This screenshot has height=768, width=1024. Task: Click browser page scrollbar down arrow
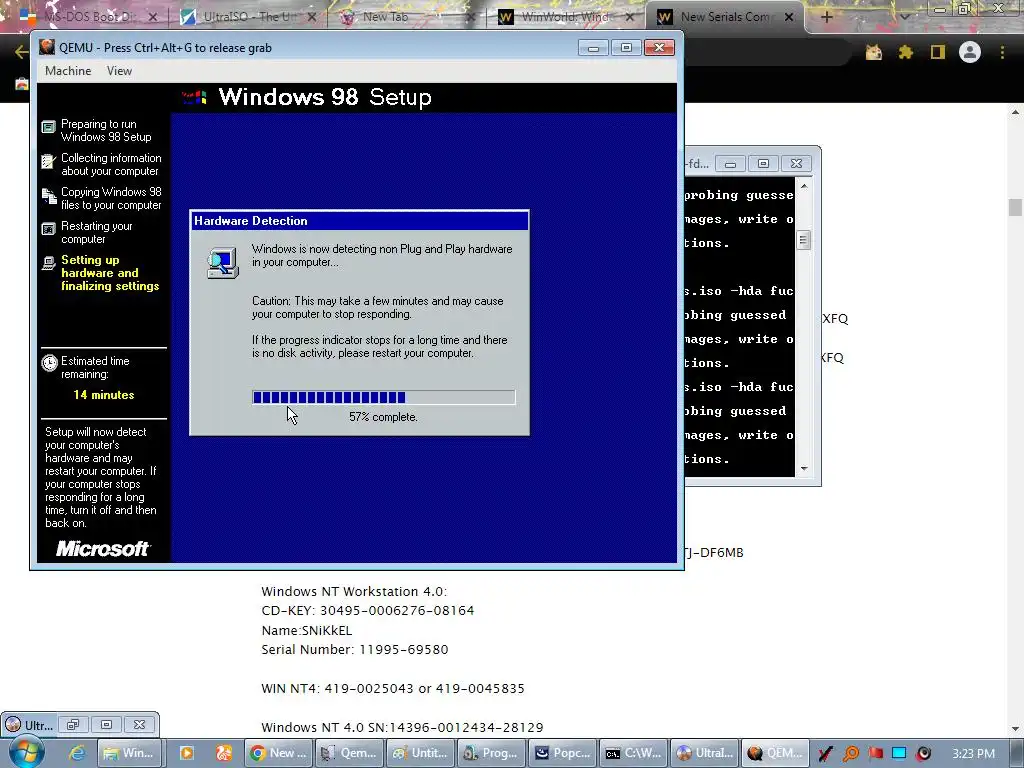1015,729
